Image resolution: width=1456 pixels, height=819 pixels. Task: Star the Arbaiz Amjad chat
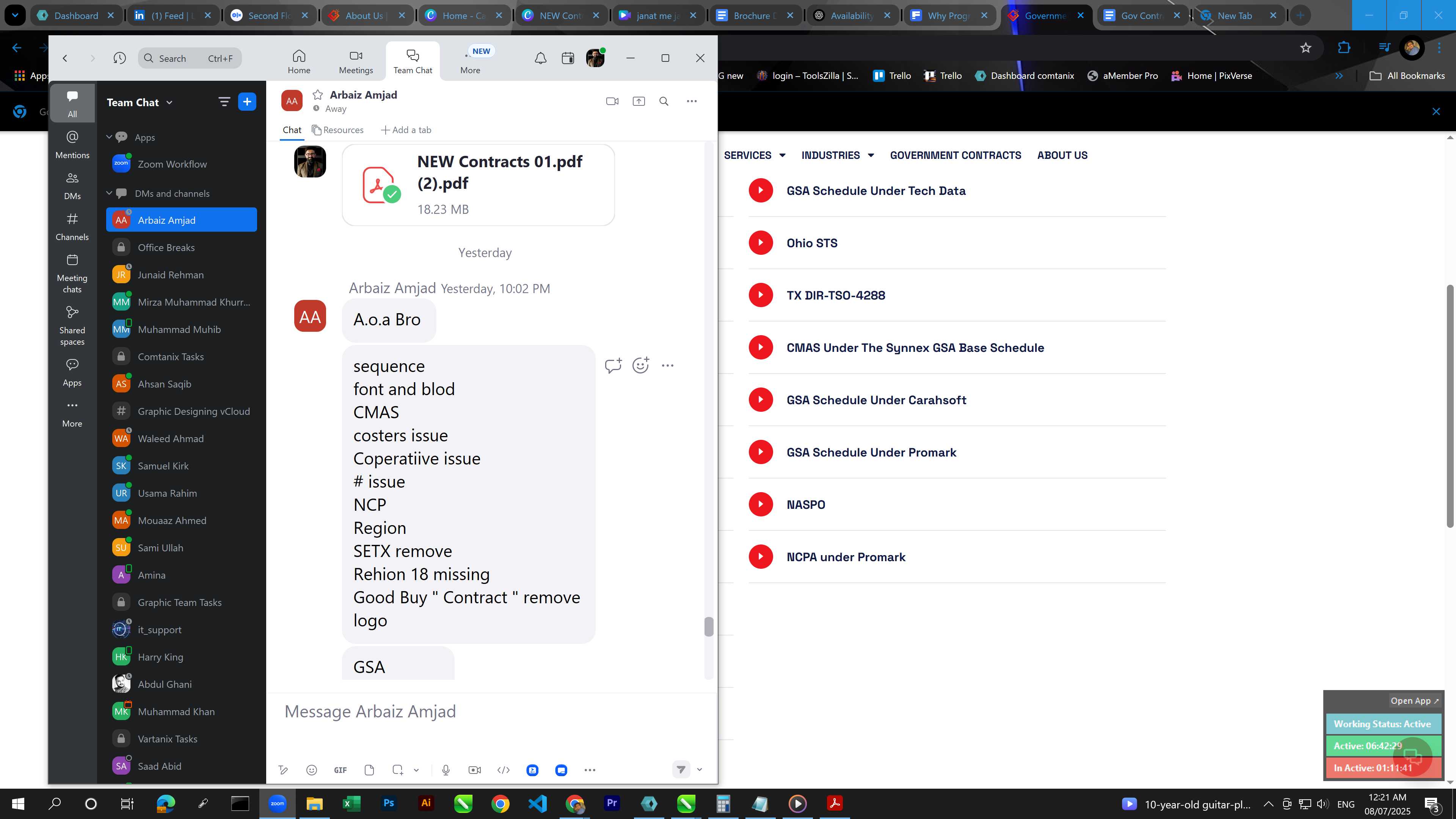318,94
